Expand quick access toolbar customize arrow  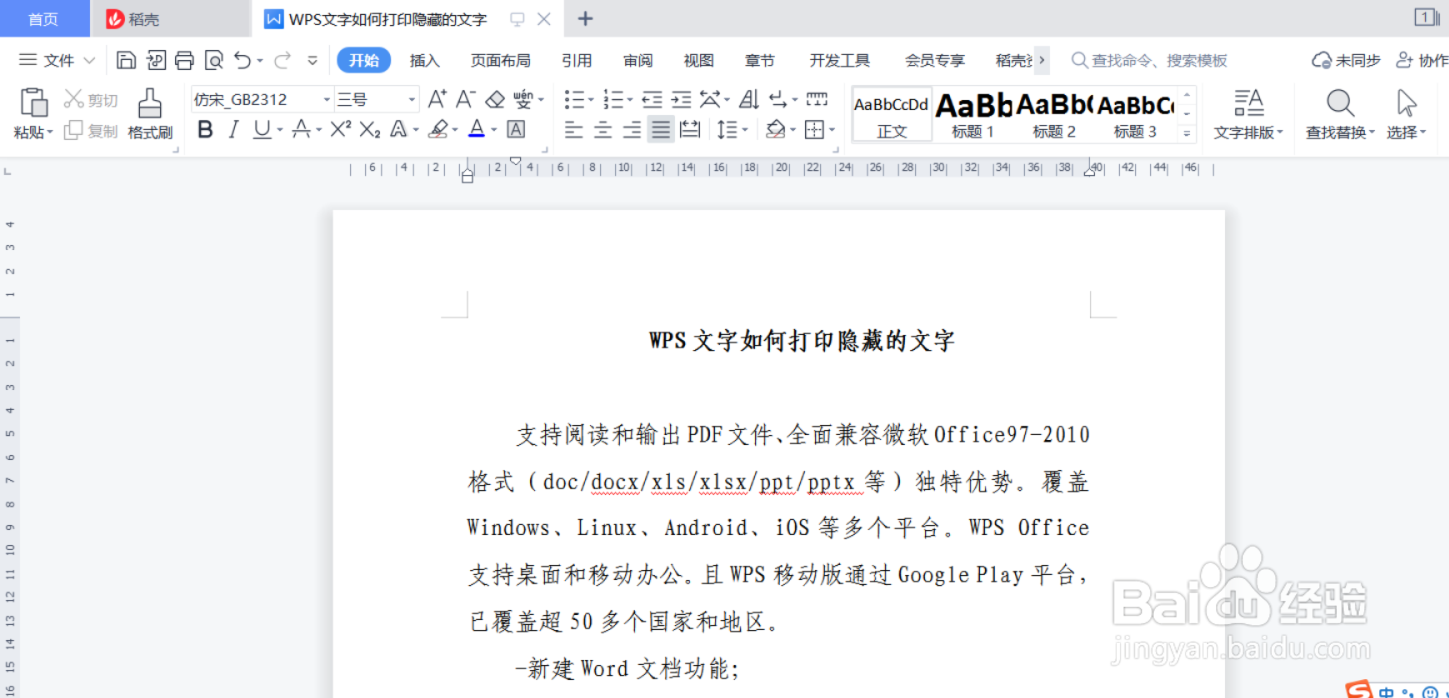(312, 60)
